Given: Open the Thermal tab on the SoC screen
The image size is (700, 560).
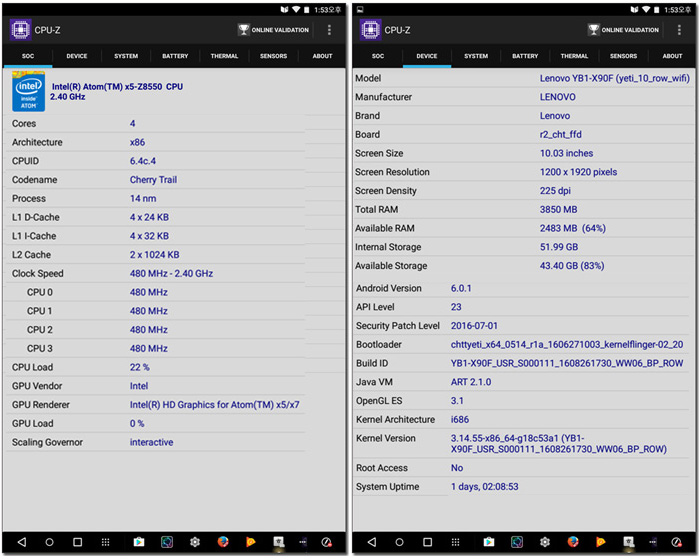Looking at the screenshot, I should point(224,56).
